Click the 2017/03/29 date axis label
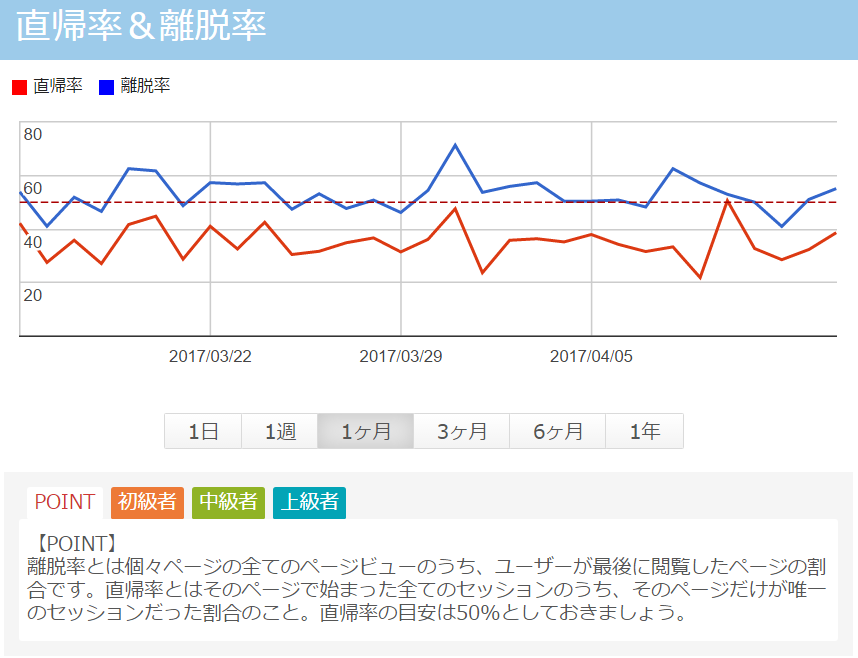Viewport: 858px width, 658px height. click(401, 357)
